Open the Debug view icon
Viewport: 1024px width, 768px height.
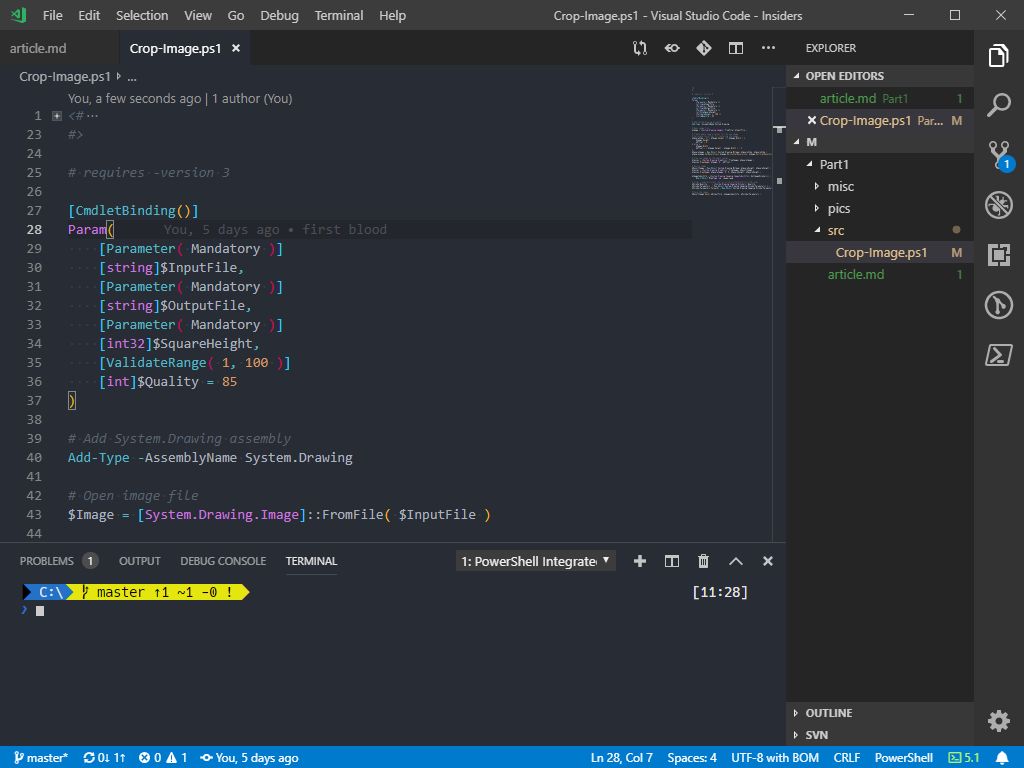(998, 205)
